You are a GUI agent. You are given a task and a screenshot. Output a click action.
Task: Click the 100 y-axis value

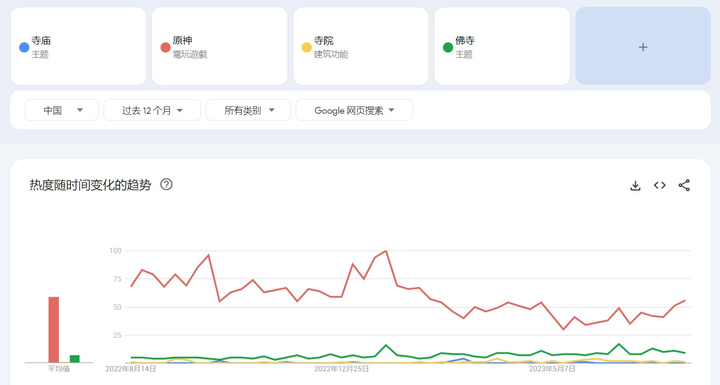pyautogui.click(x=115, y=250)
